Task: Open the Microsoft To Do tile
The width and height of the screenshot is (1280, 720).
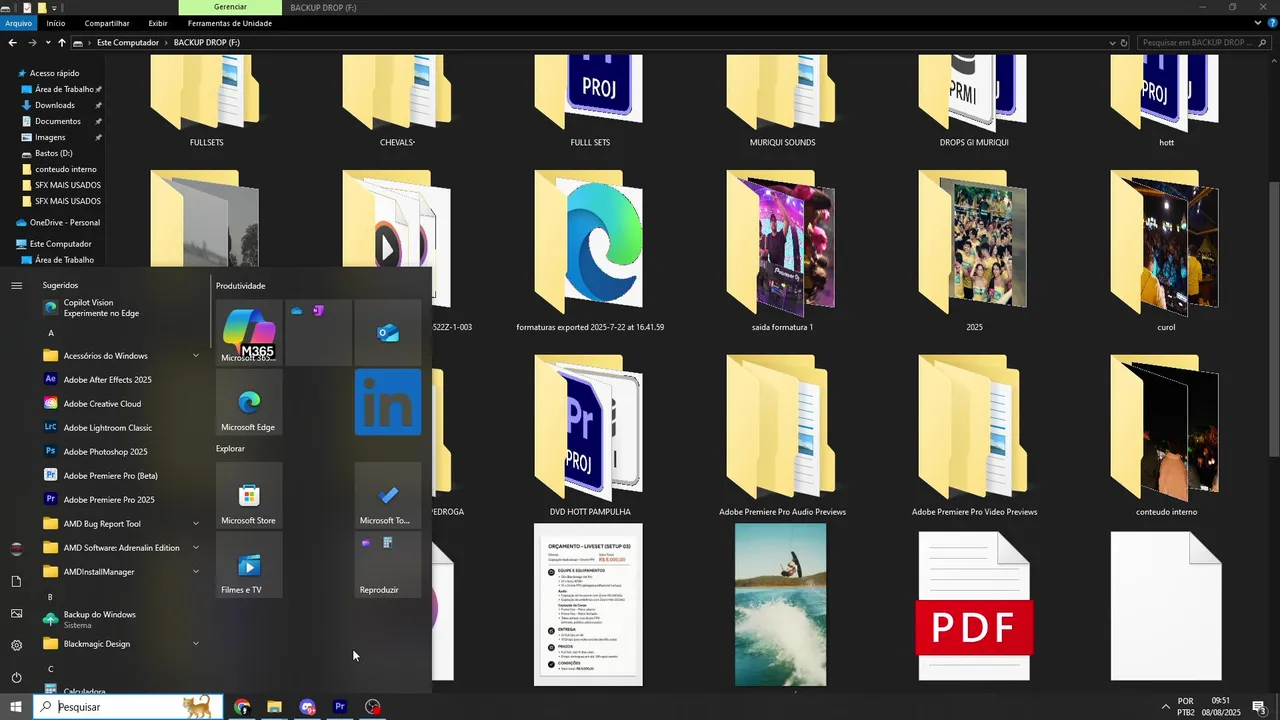Action: click(388, 495)
